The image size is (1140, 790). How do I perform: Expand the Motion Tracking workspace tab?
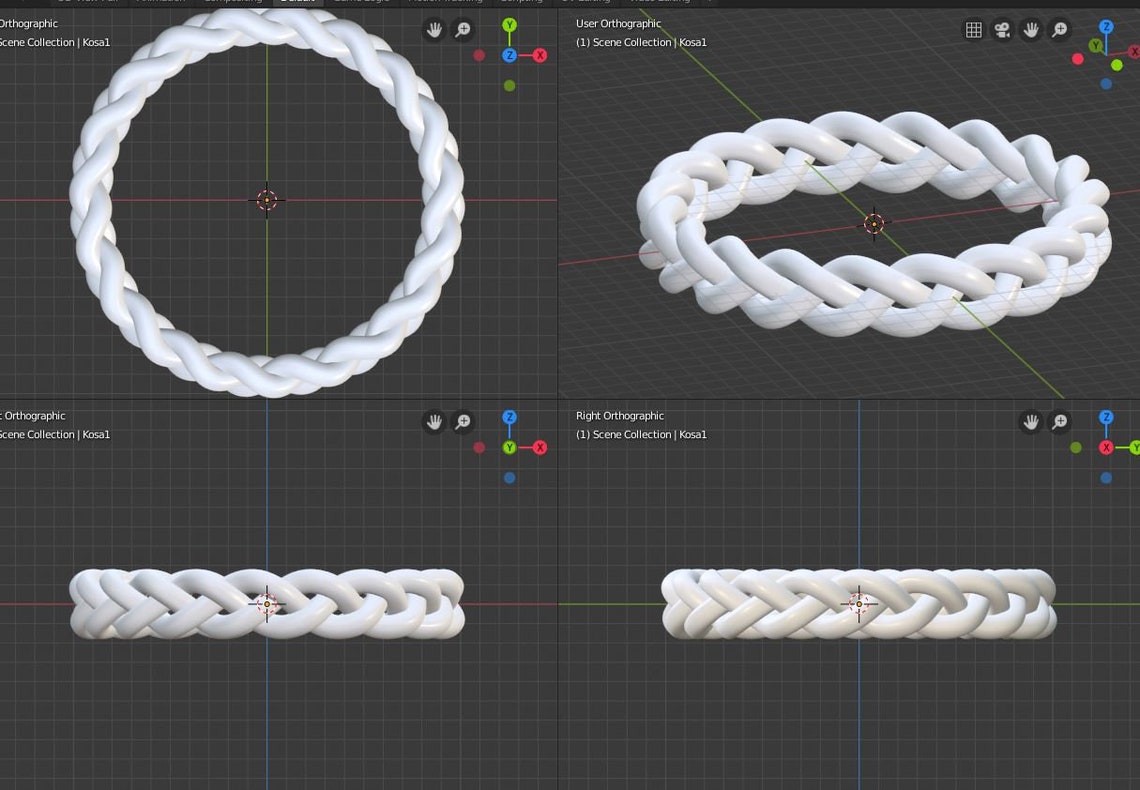click(446, 2)
